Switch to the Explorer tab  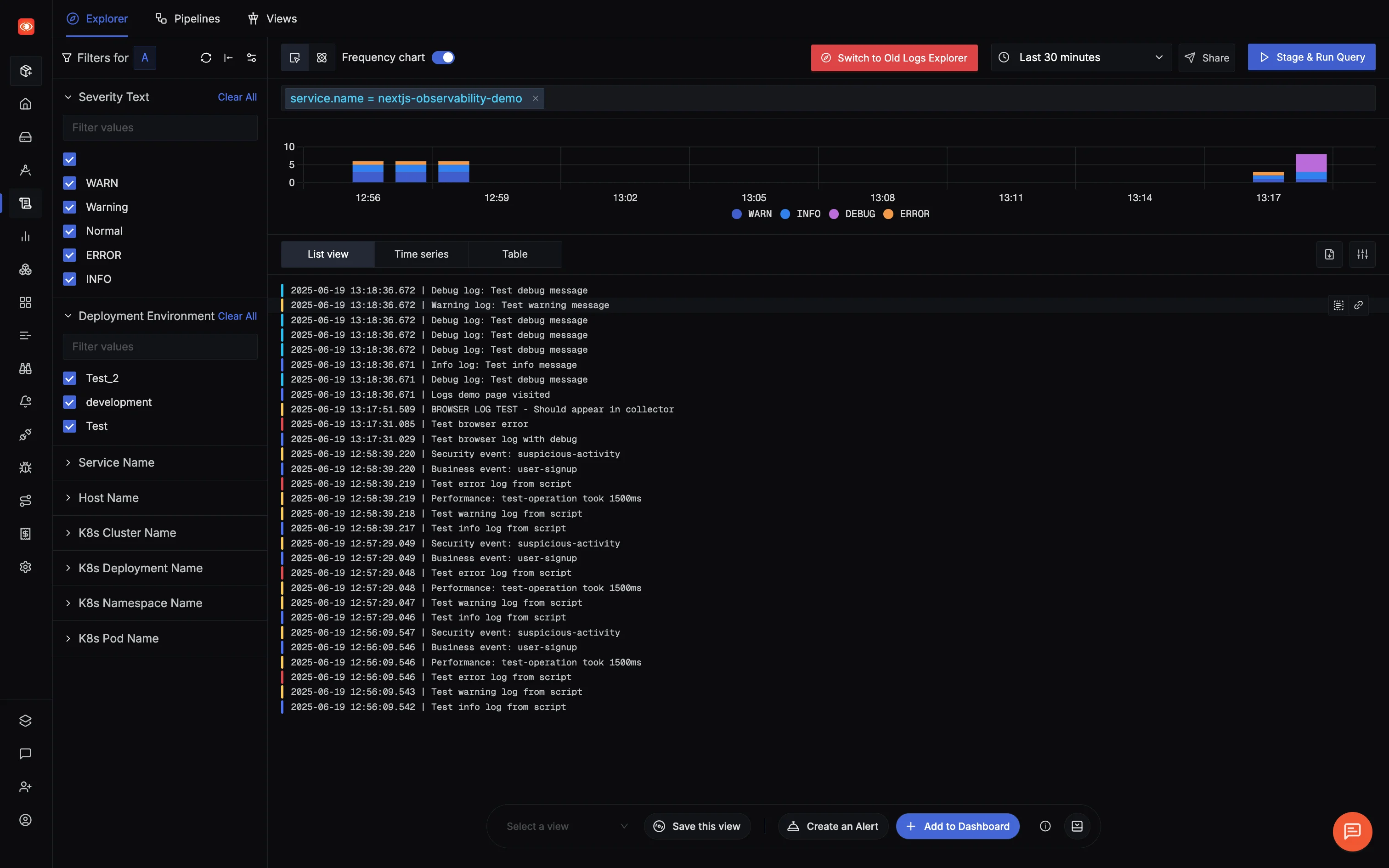(97, 18)
